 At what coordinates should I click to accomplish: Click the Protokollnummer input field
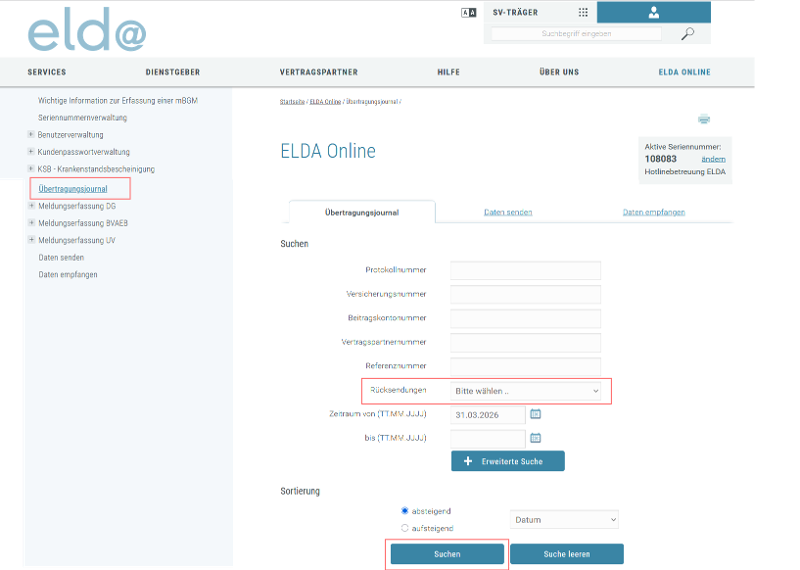coord(526,270)
